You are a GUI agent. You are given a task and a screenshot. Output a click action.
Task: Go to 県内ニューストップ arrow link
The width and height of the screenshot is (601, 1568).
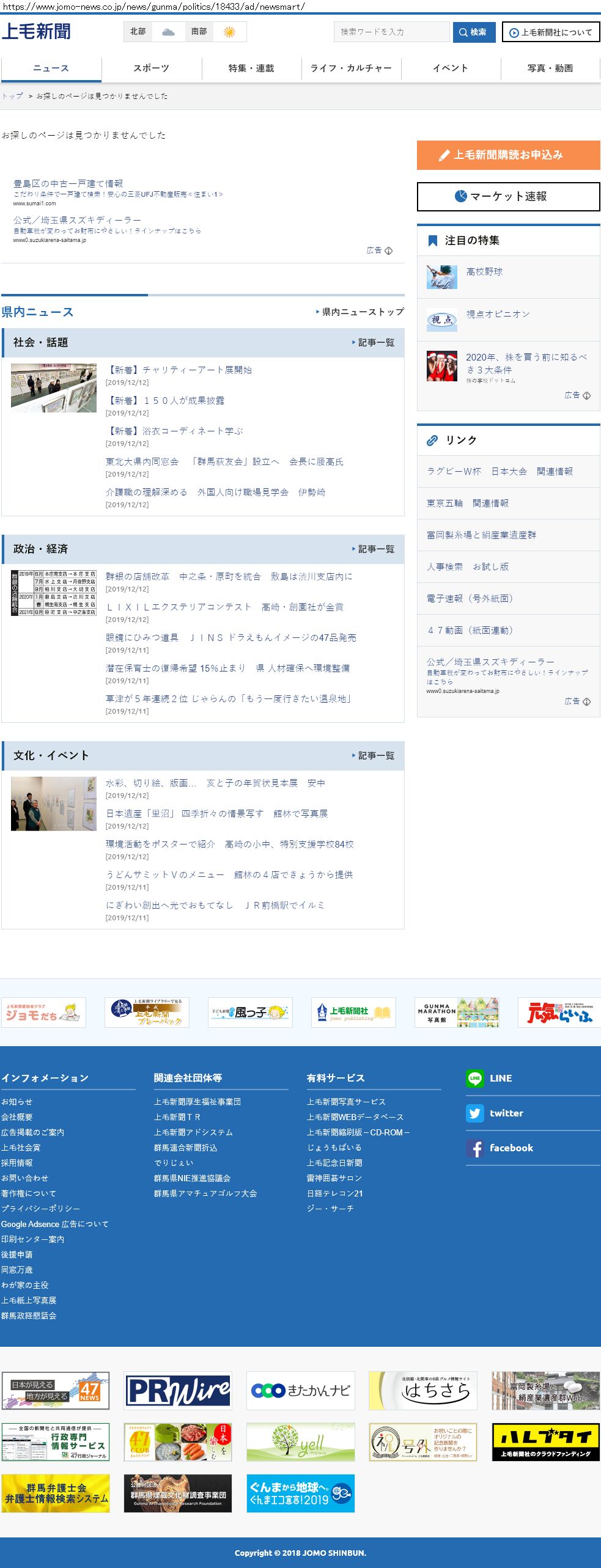point(360,312)
